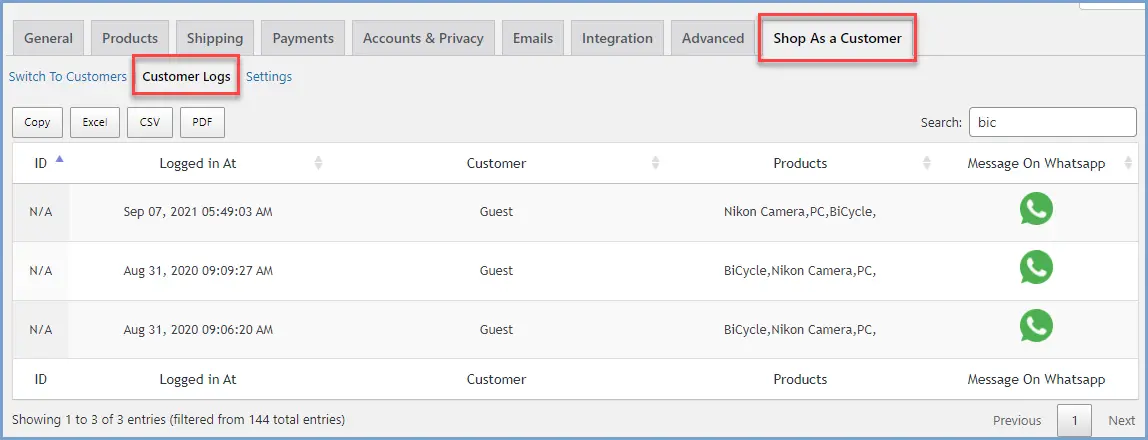1148x440 pixels.
Task: Click WhatsApp icon for Sep 07, 2021 entry
Action: pos(1036,210)
